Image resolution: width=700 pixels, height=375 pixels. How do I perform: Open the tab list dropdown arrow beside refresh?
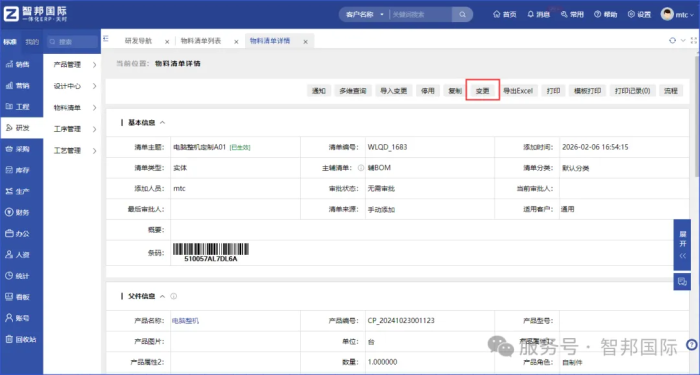[x=683, y=41]
